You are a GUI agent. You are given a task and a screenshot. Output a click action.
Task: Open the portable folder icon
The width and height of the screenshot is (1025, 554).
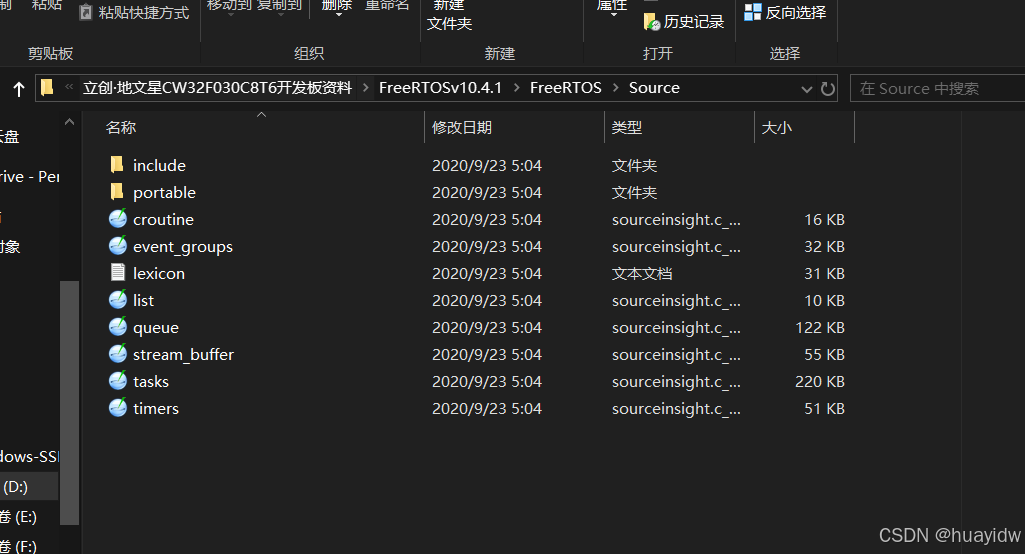(117, 192)
